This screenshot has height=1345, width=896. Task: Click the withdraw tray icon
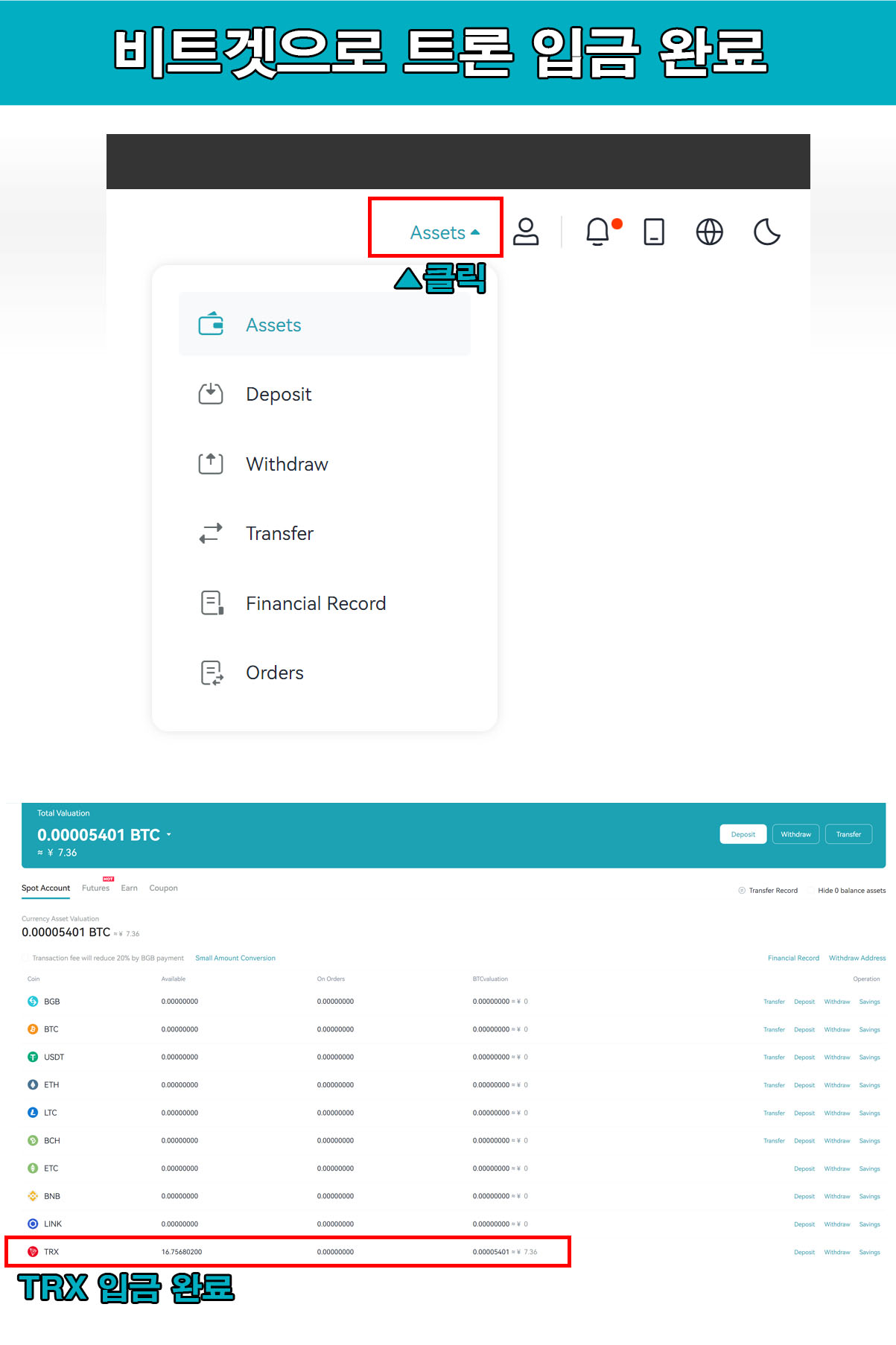(x=211, y=463)
